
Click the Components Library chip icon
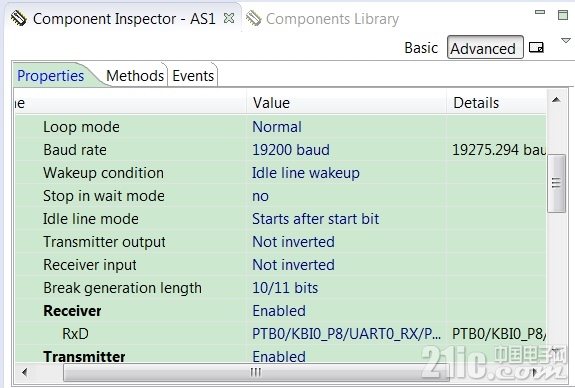pos(253,18)
